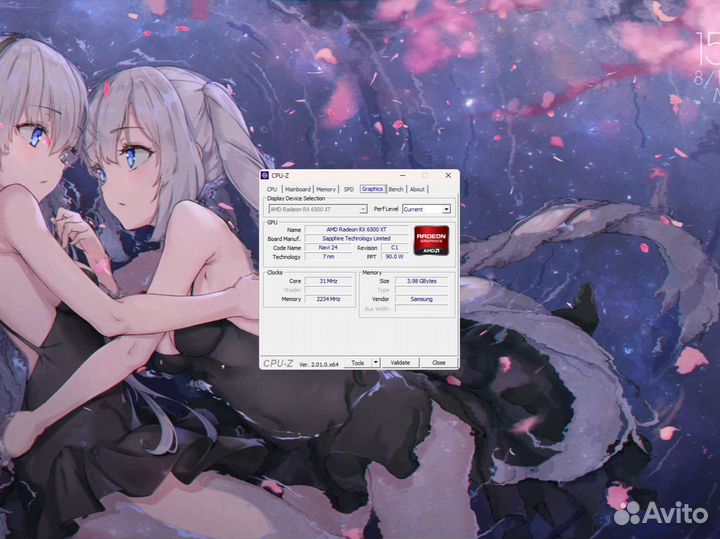720x539 pixels.
Task: Switch to the CPU tab
Action: tap(272, 189)
